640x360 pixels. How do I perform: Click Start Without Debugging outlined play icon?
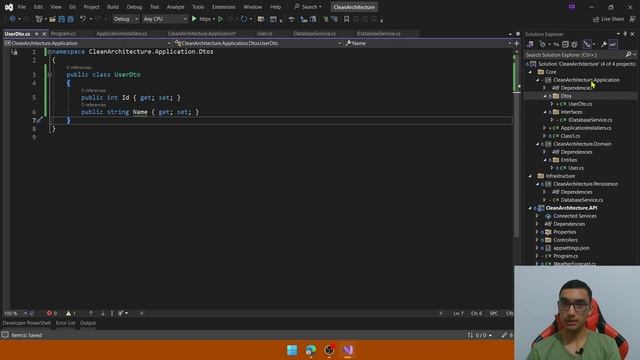pyautogui.click(x=220, y=19)
